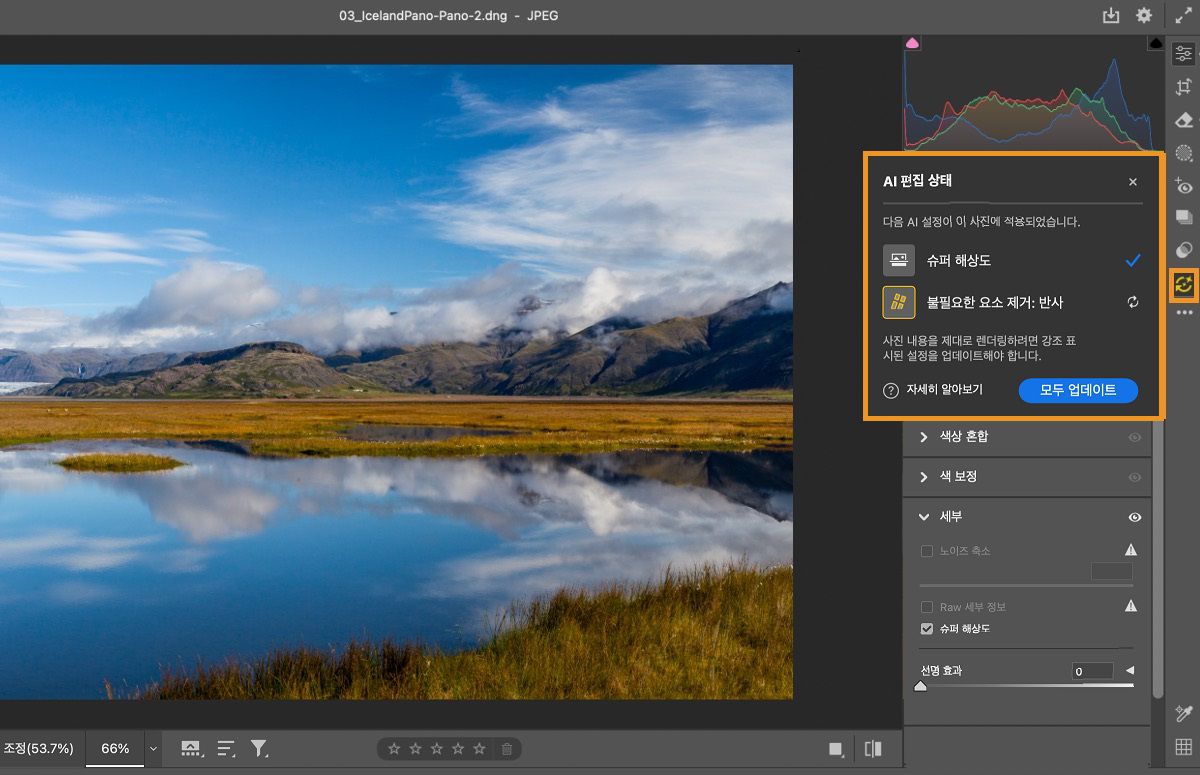The image size is (1200, 775).
Task: Open the Presets overlapping circles icon
Action: point(1184,250)
